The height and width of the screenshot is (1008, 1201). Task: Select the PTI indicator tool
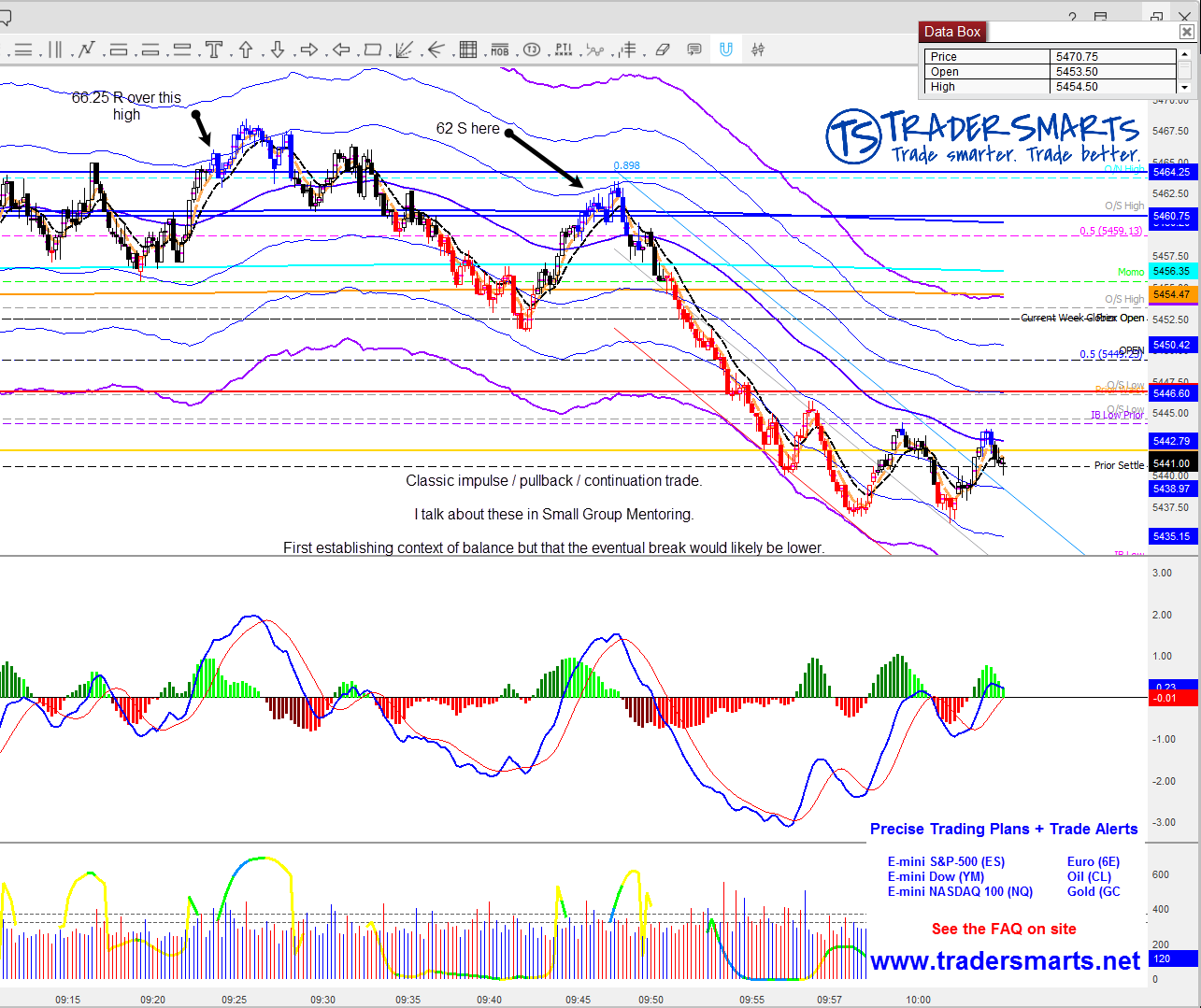(x=564, y=50)
